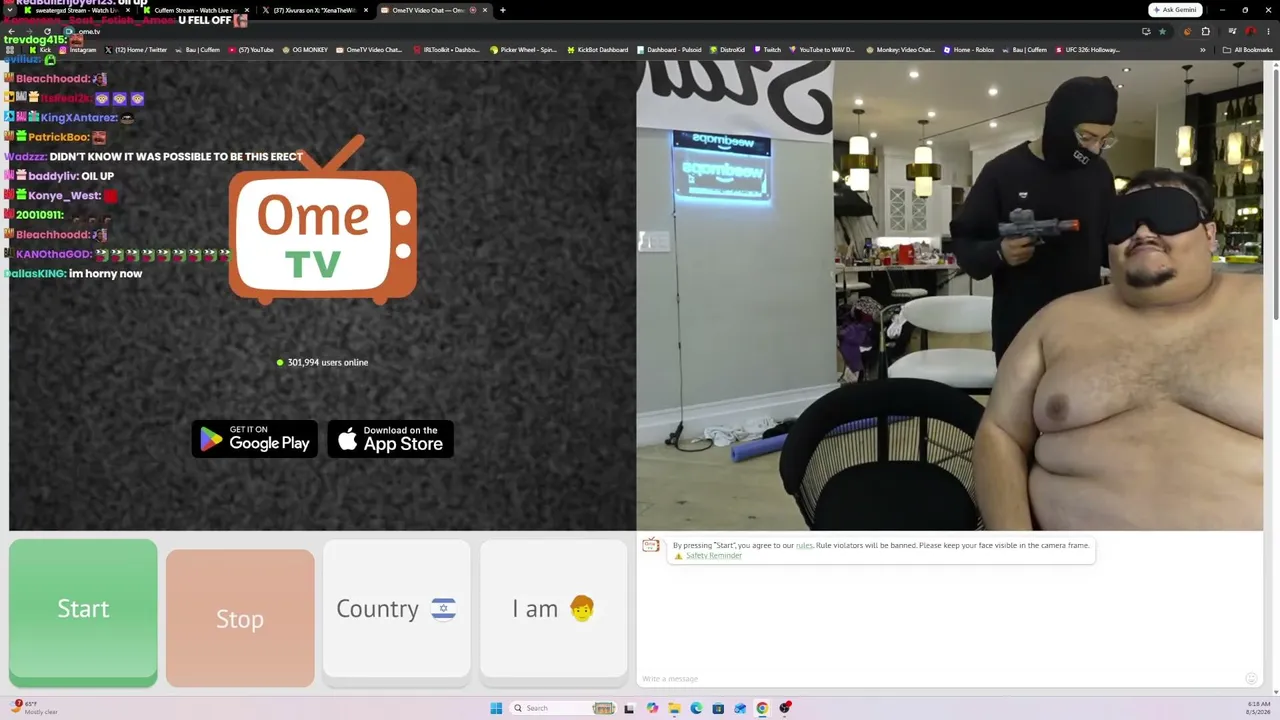
Task: Open the Google Play download badge
Action: [x=255, y=439]
